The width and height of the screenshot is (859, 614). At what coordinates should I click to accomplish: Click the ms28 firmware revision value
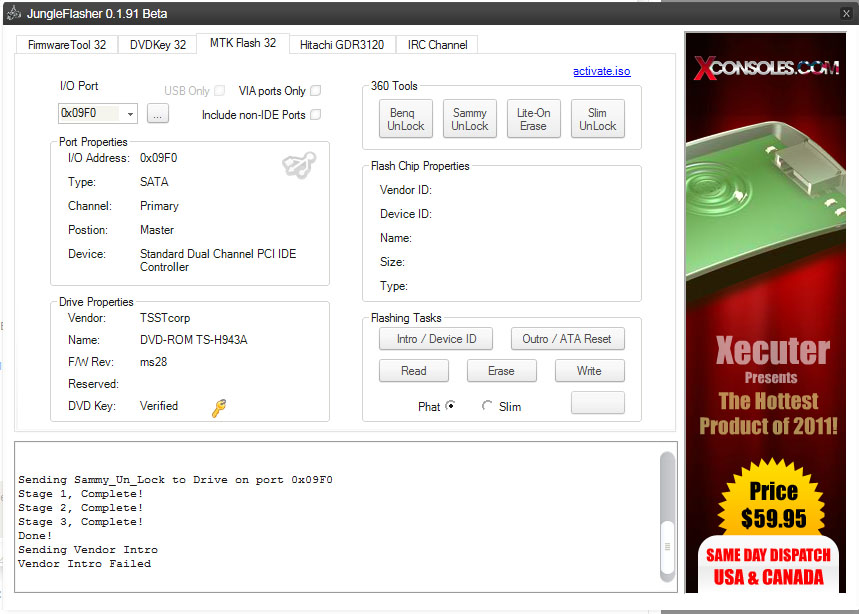(x=153, y=362)
